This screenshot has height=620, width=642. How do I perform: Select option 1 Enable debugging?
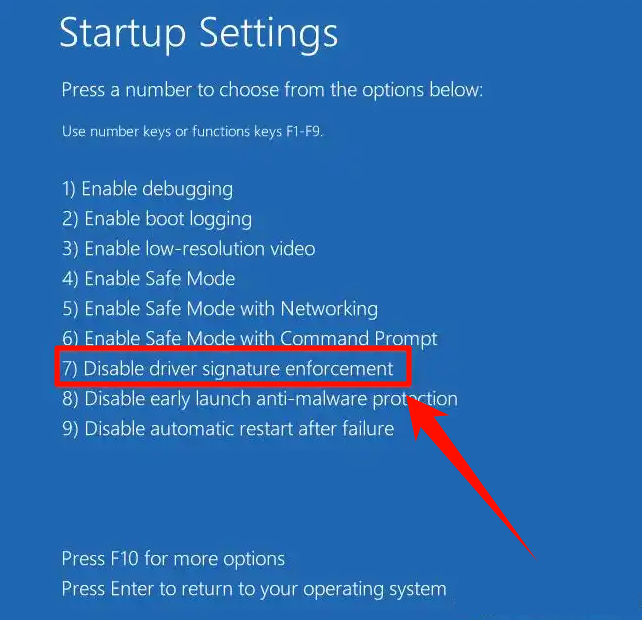147,190
